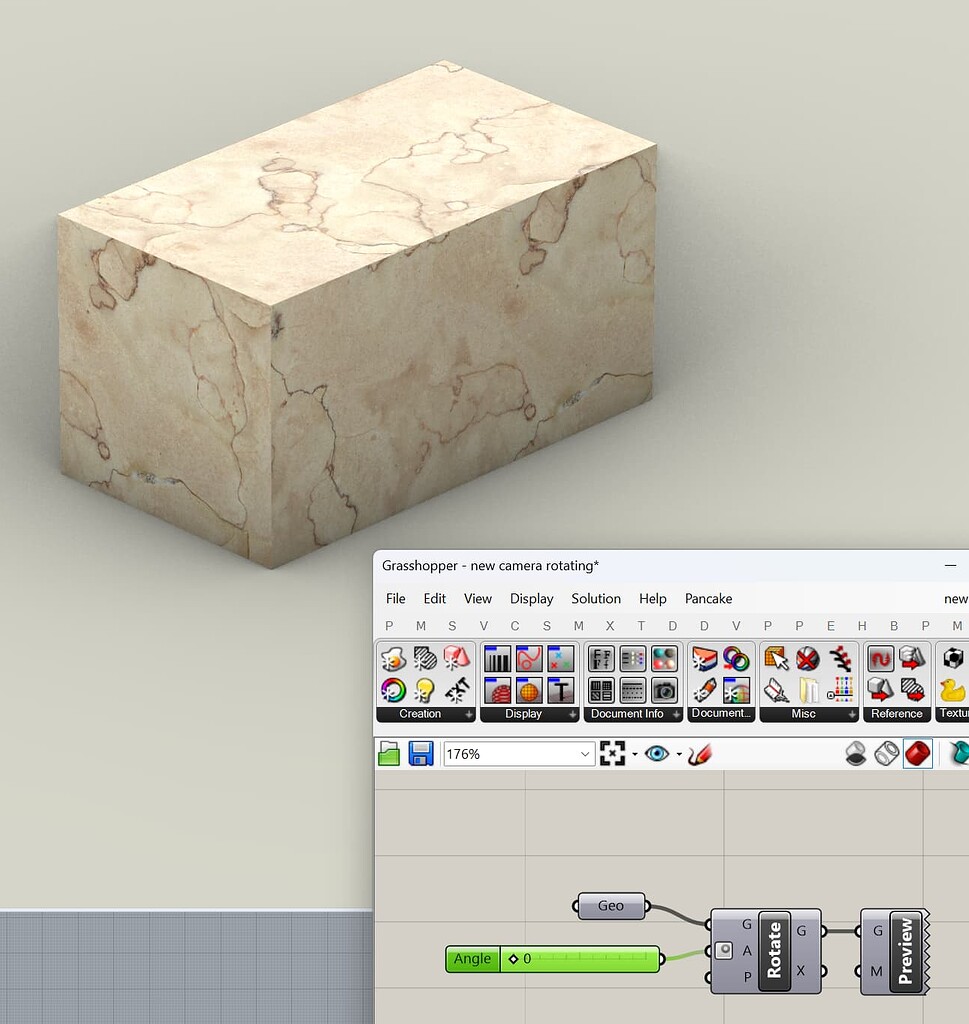Expand the Display panel drop-down arrow
The width and height of the screenshot is (969, 1024).
pyautogui.click(x=574, y=714)
